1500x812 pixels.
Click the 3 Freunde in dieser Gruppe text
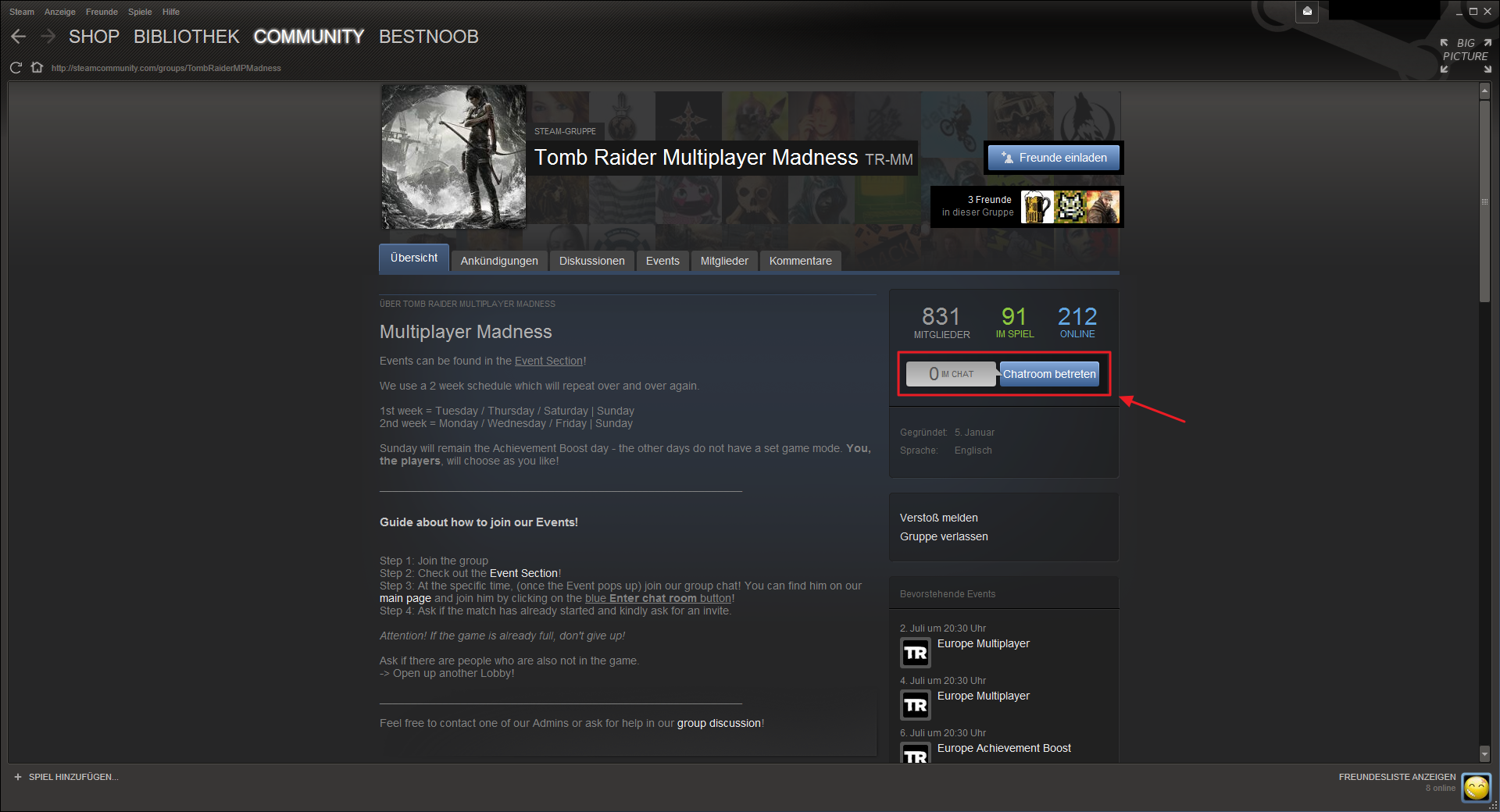[977, 206]
